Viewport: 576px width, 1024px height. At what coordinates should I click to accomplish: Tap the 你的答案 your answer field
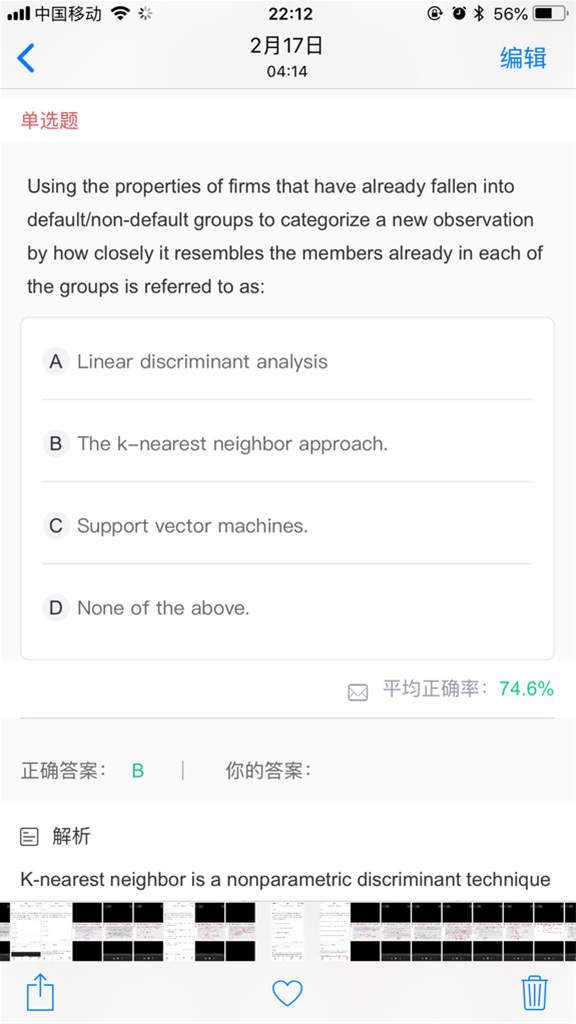point(268,771)
